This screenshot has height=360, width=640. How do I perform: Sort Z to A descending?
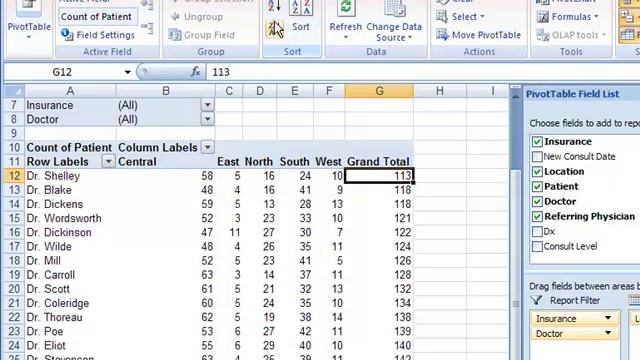(275, 29)
